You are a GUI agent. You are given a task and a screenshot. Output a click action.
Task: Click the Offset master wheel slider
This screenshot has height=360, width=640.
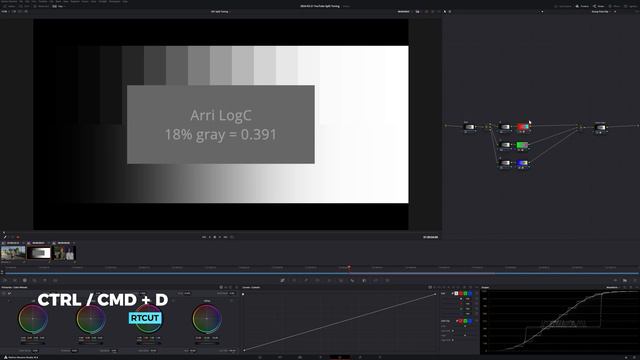207,343
